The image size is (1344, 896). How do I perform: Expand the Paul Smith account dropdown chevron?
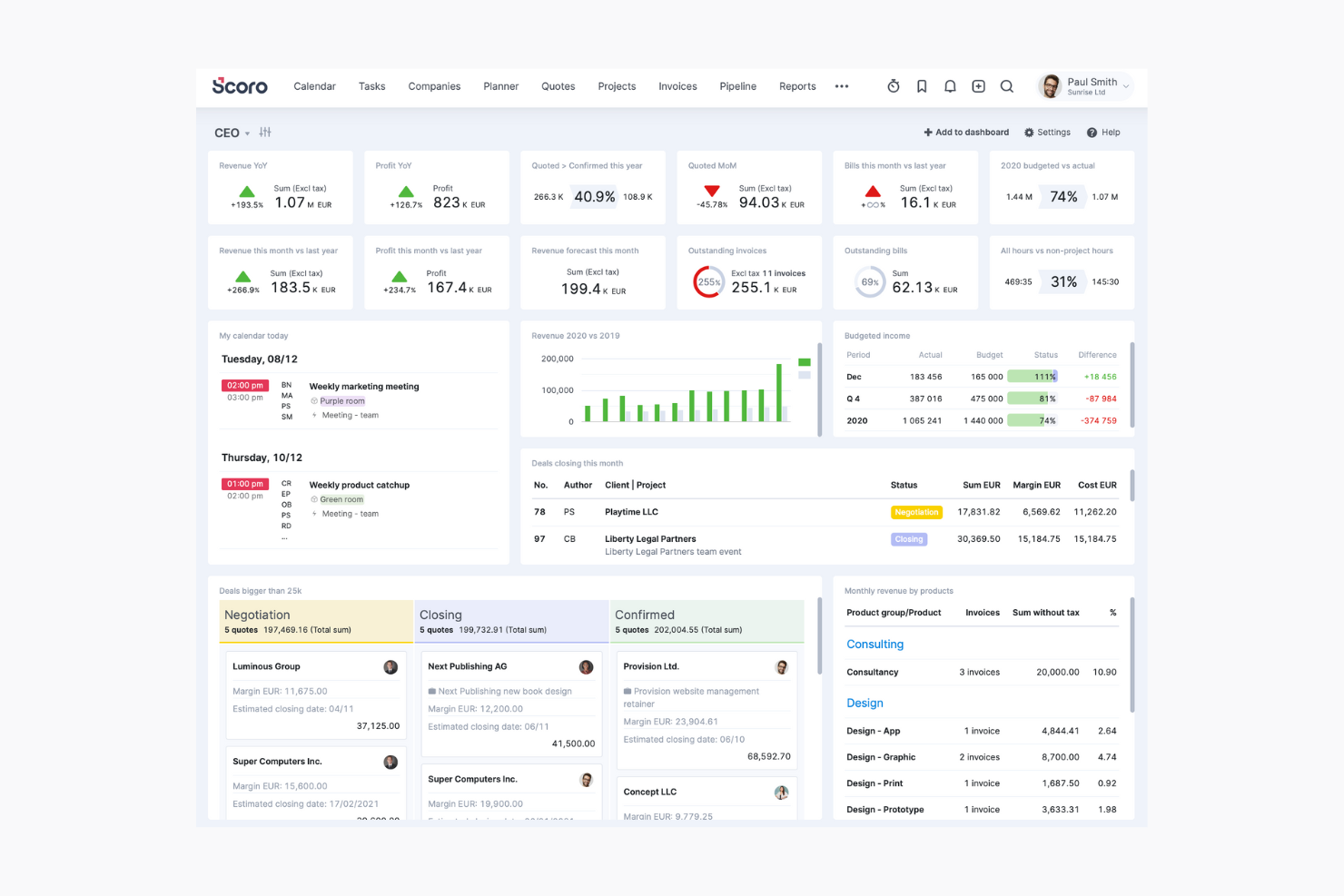tap(1126, 87)
